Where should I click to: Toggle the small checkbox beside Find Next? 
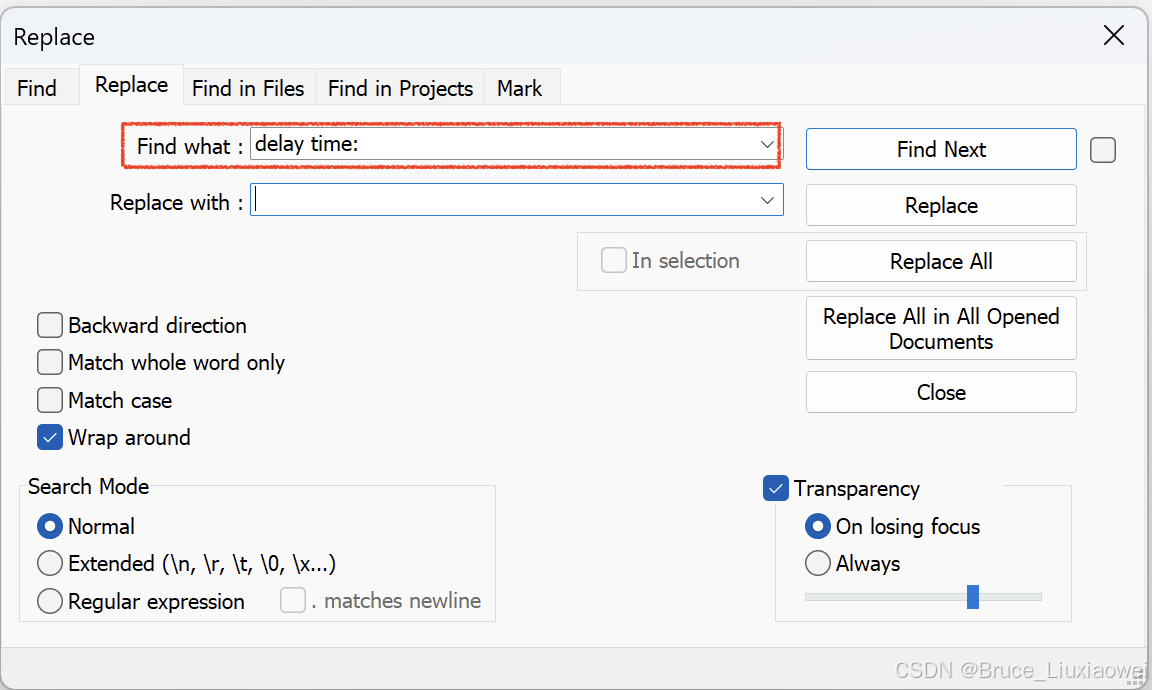(x=1103, y=150)
